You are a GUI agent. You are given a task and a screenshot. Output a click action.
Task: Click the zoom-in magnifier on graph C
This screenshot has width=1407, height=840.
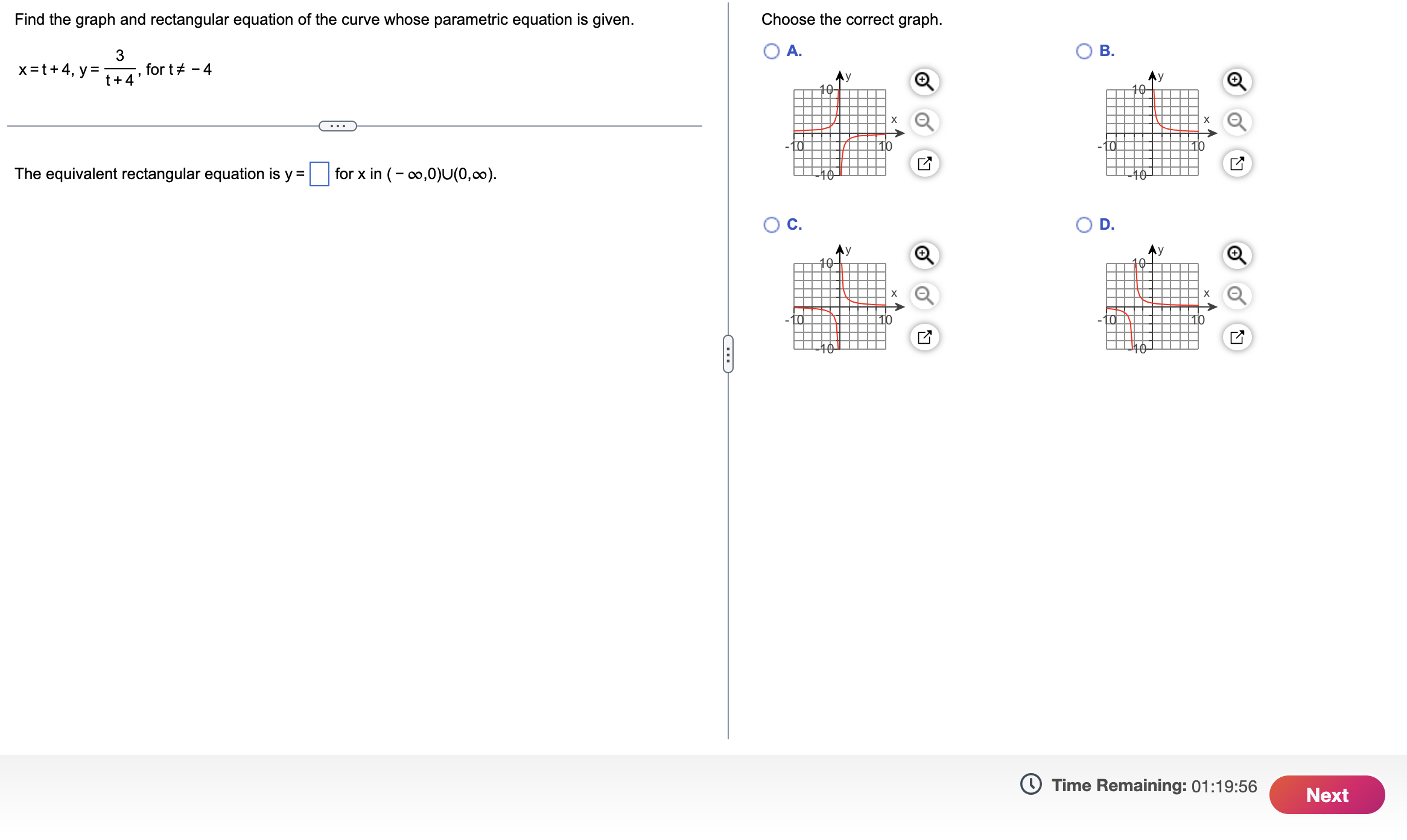point(924,256)
